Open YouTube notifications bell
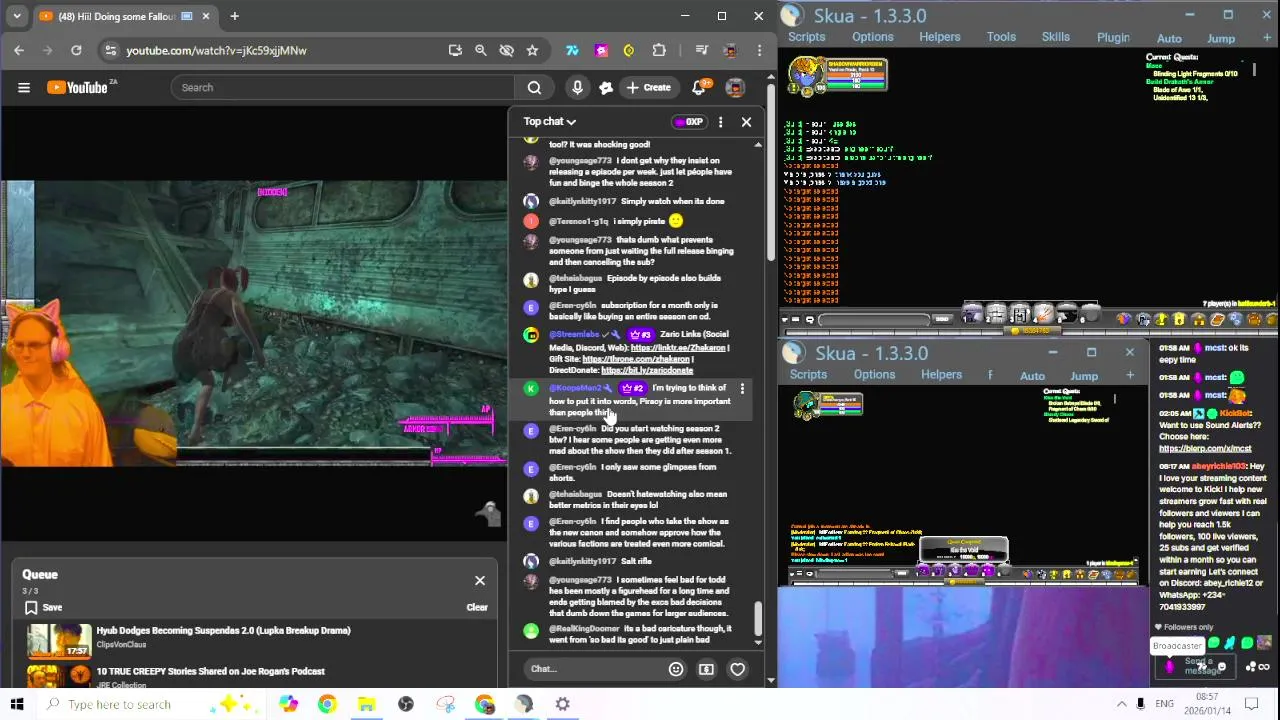 [699, 87]
